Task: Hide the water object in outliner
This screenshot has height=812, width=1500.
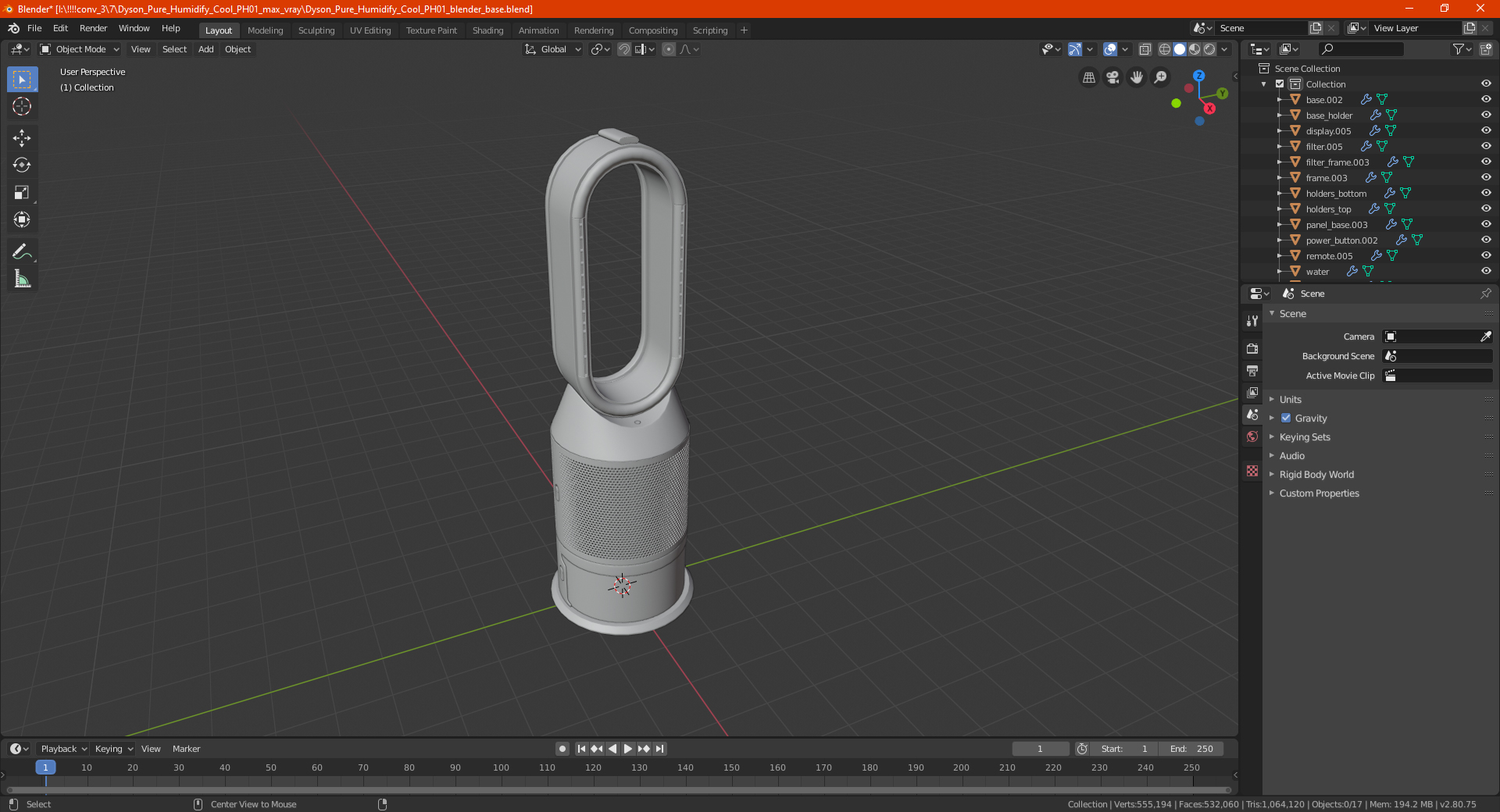Action: coord(1486,271)
